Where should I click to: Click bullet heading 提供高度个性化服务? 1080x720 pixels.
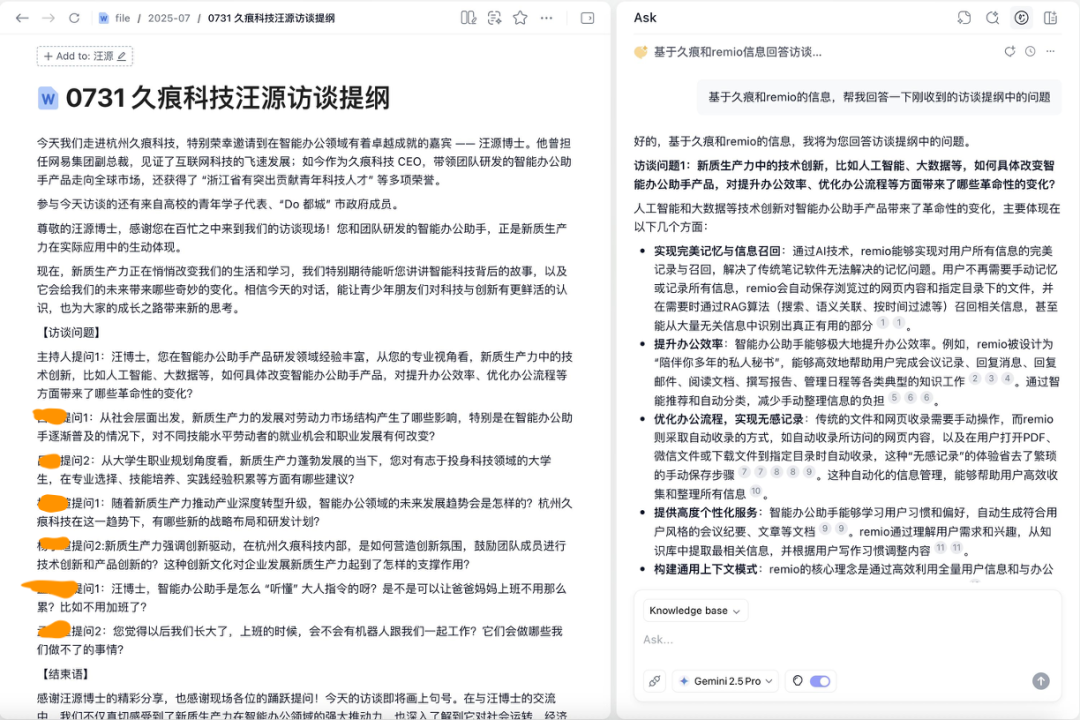705,513
